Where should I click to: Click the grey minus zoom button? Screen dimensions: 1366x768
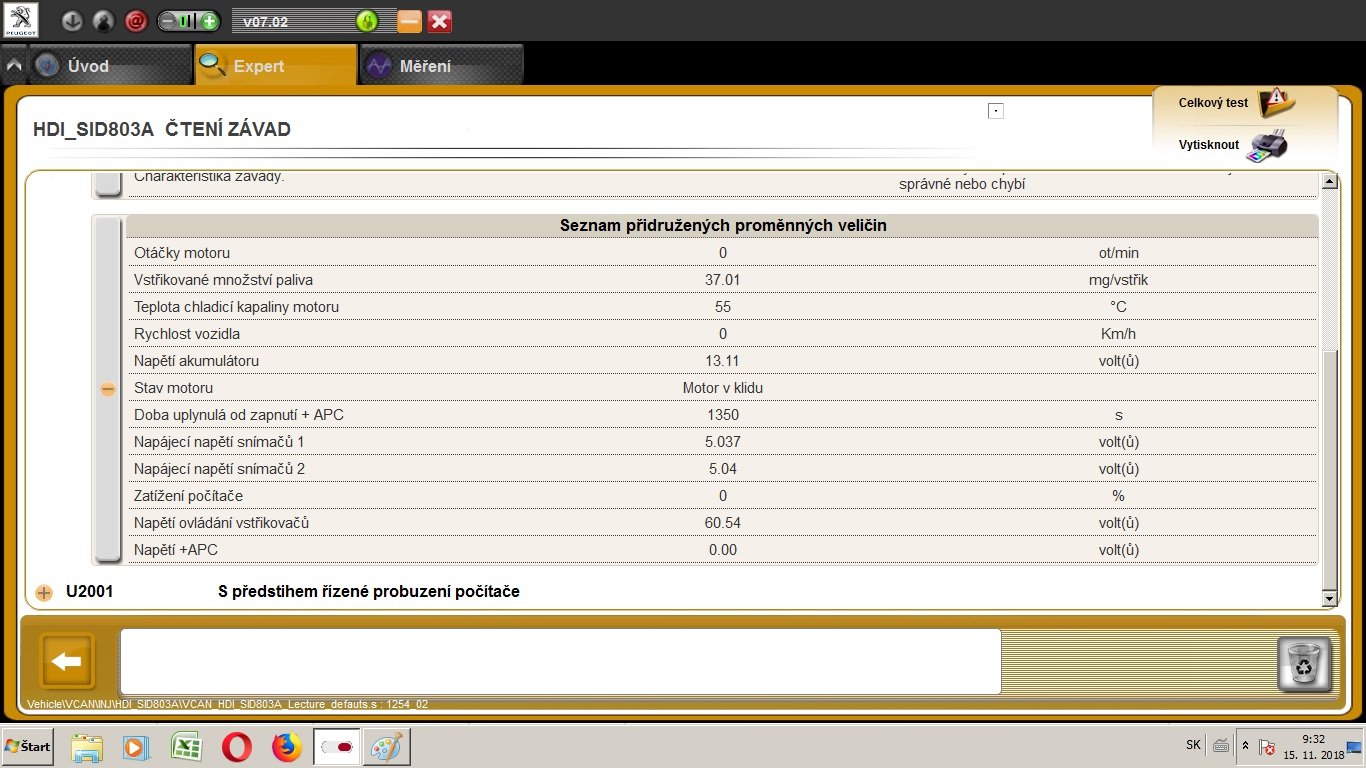168,21
